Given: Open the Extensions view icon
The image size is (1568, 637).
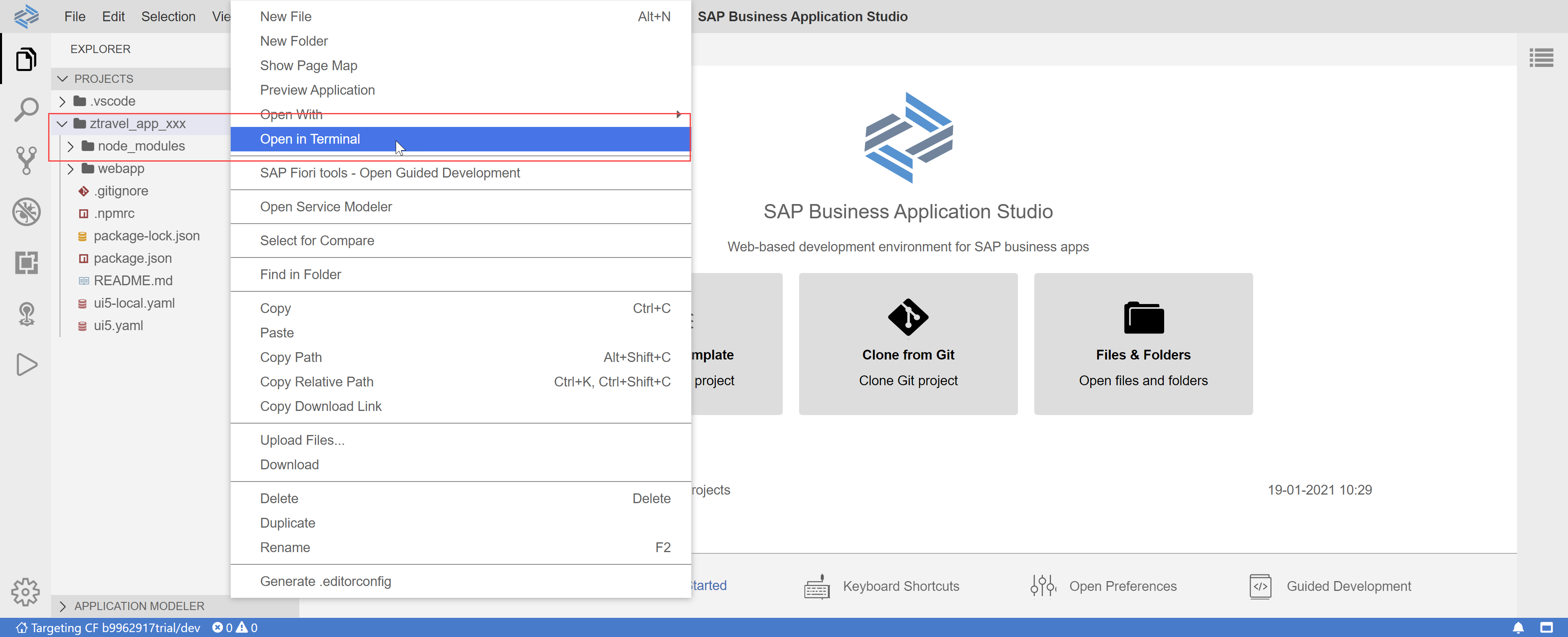Looking at the screenshot, I should pyautogui.click(x=26, y=263).
